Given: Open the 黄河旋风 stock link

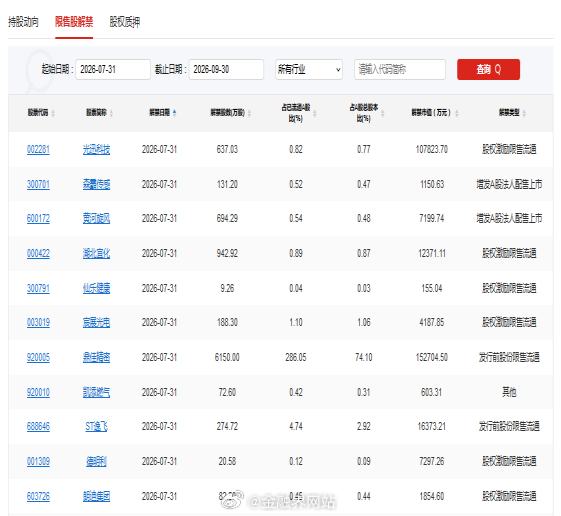Looking at the screenshot, I should coord(96,219).
